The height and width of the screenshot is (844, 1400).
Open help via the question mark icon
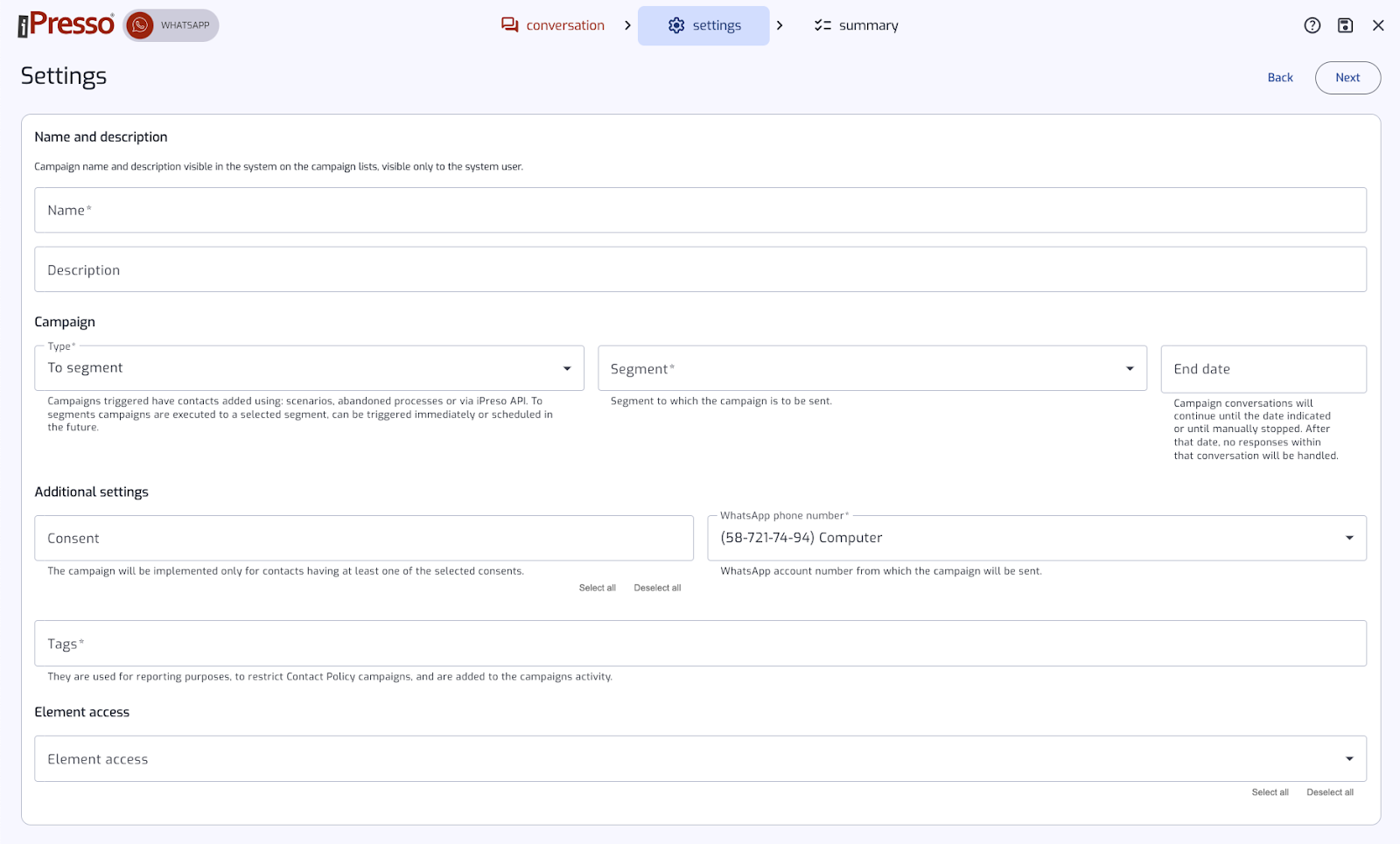coord(1312,25)
